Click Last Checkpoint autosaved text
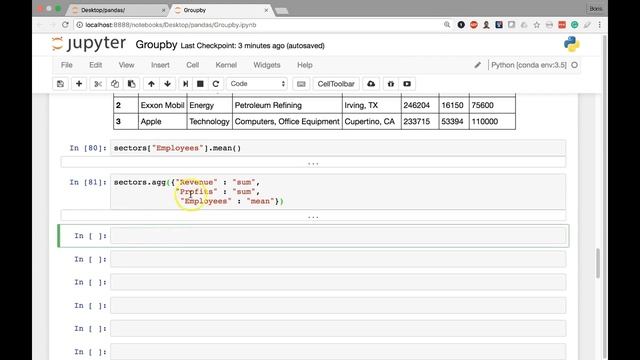Image resolution: width=640 pixels, height=360 pixels. 252,46
